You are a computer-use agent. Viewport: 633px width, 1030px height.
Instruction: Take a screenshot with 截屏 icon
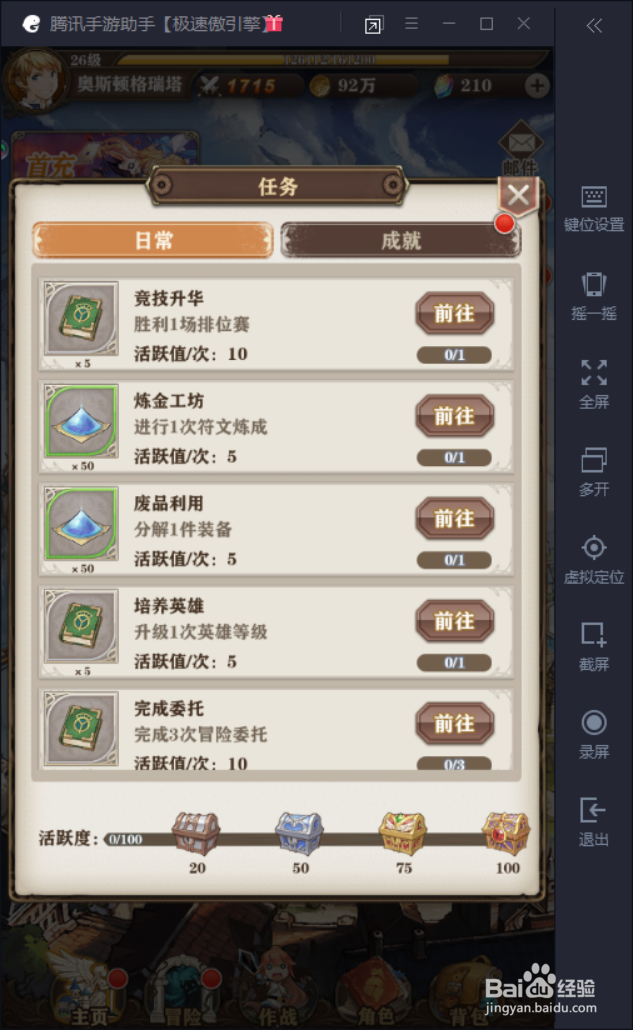[594, 635]
